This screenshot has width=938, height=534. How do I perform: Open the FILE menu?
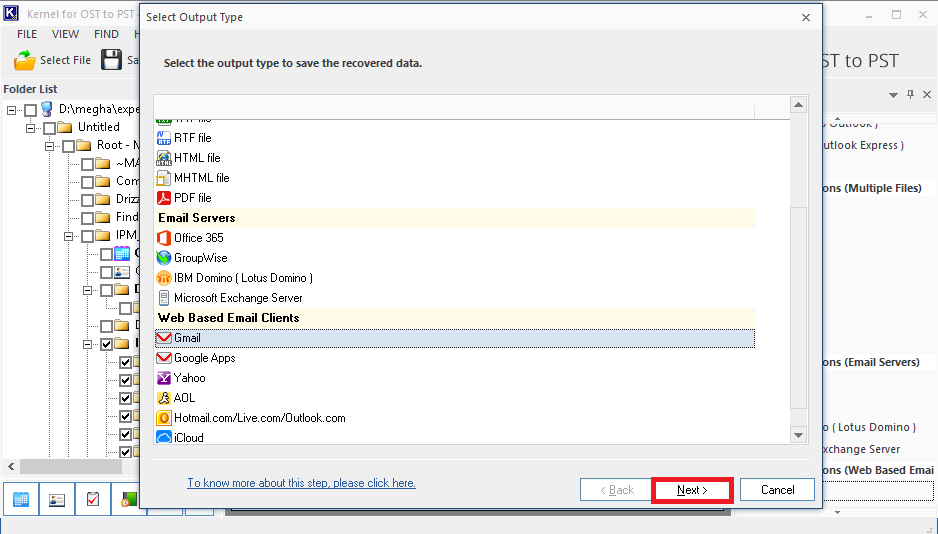[x=27, y=34]
